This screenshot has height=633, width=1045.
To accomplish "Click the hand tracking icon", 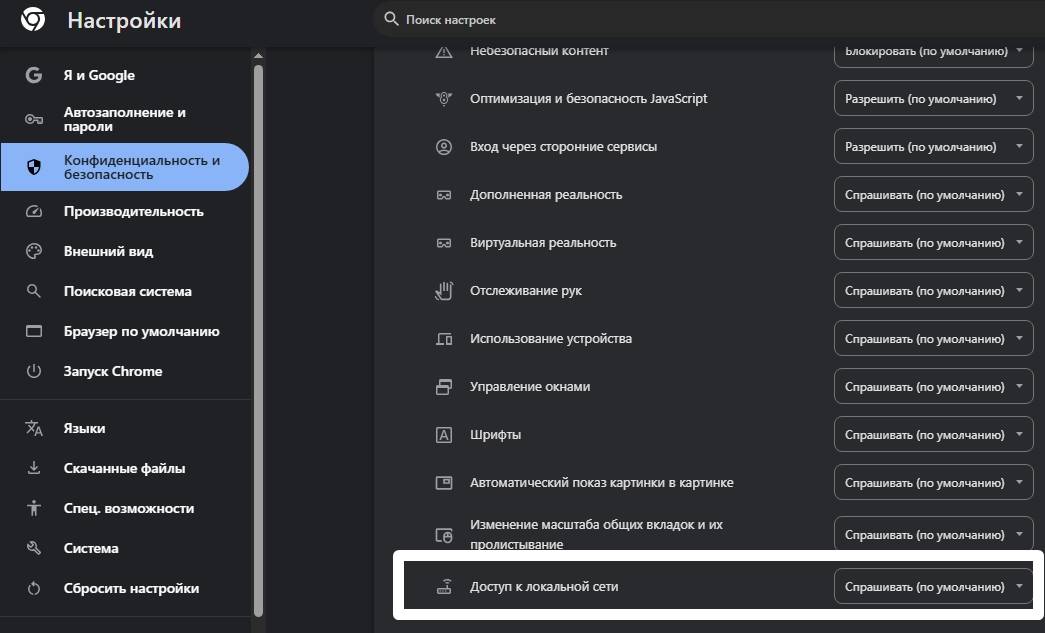I will pyautogui.click(x=444, y=290).
